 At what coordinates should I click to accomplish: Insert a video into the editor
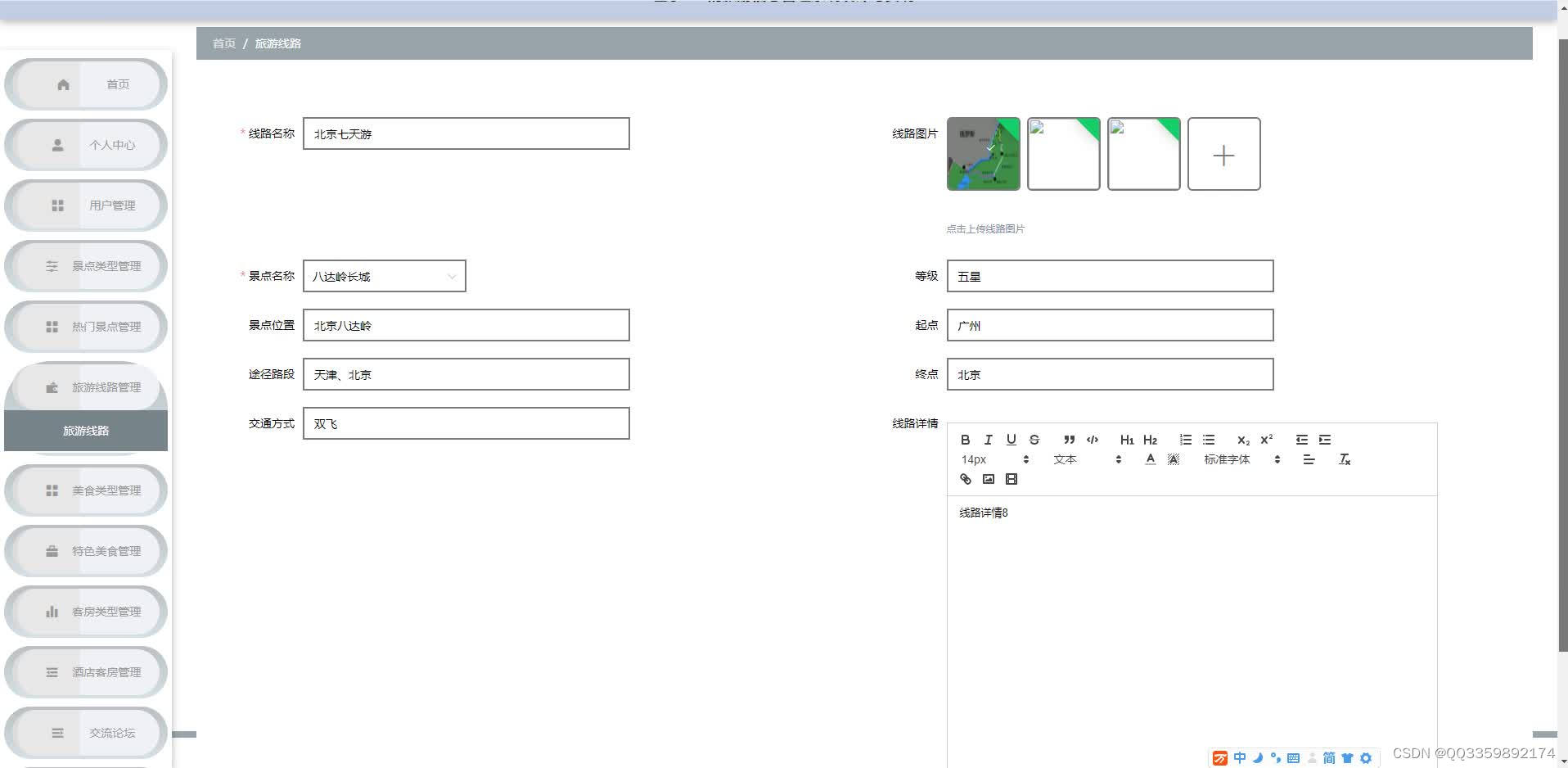pyautogui.click(x=1012, y=479)
